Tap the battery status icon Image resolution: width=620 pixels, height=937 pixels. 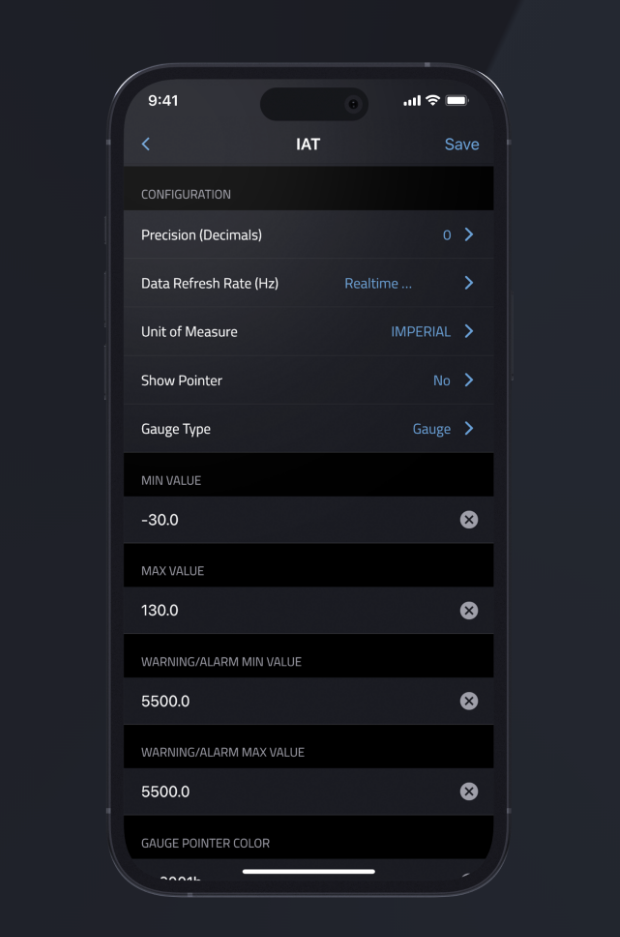(457, 101)
